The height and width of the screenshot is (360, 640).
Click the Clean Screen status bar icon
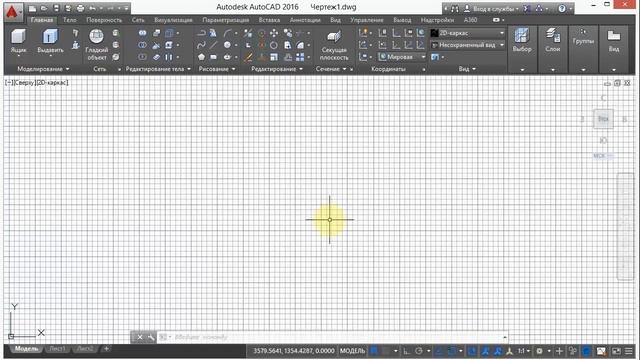[616, 351]
